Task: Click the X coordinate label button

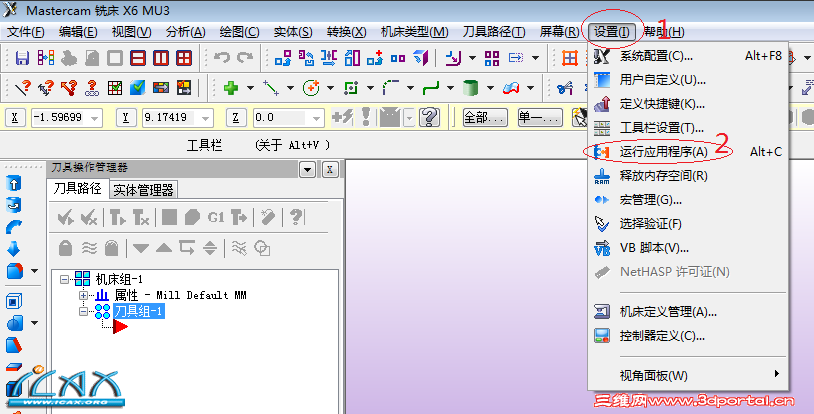Action: (15, 118)
